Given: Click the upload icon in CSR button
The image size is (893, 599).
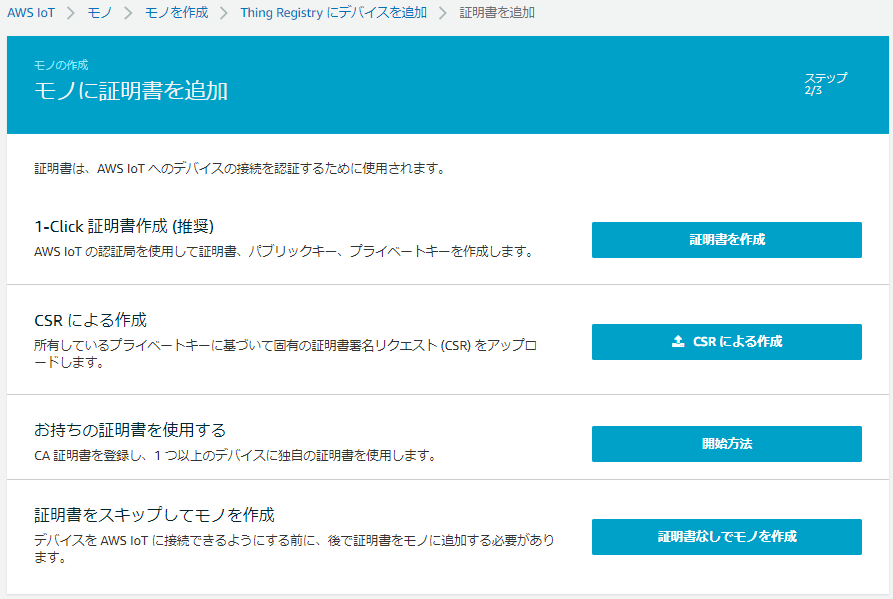Looking at the screenshot, I should [678, 341].
